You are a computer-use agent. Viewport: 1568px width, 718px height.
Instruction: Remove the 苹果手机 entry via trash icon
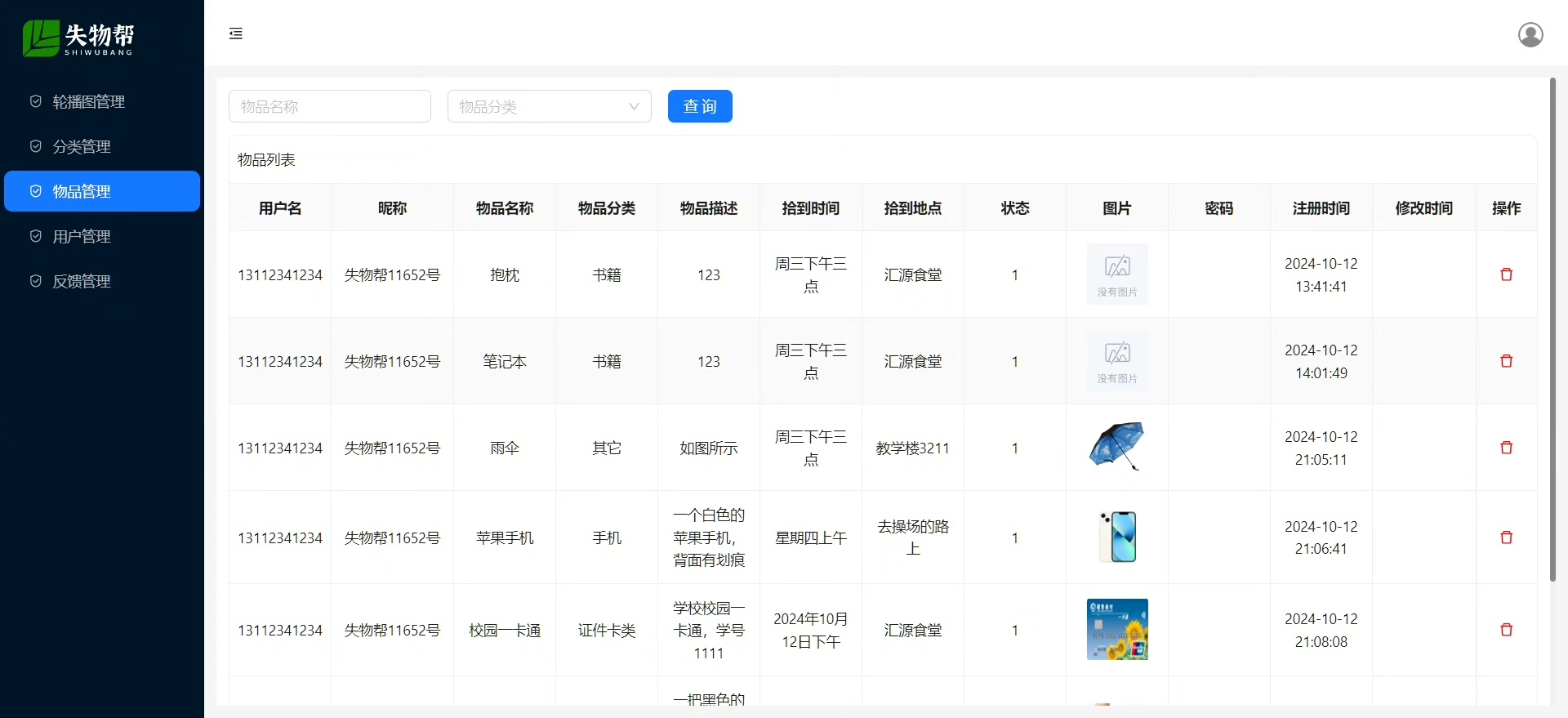click(x=1506, y=537)
